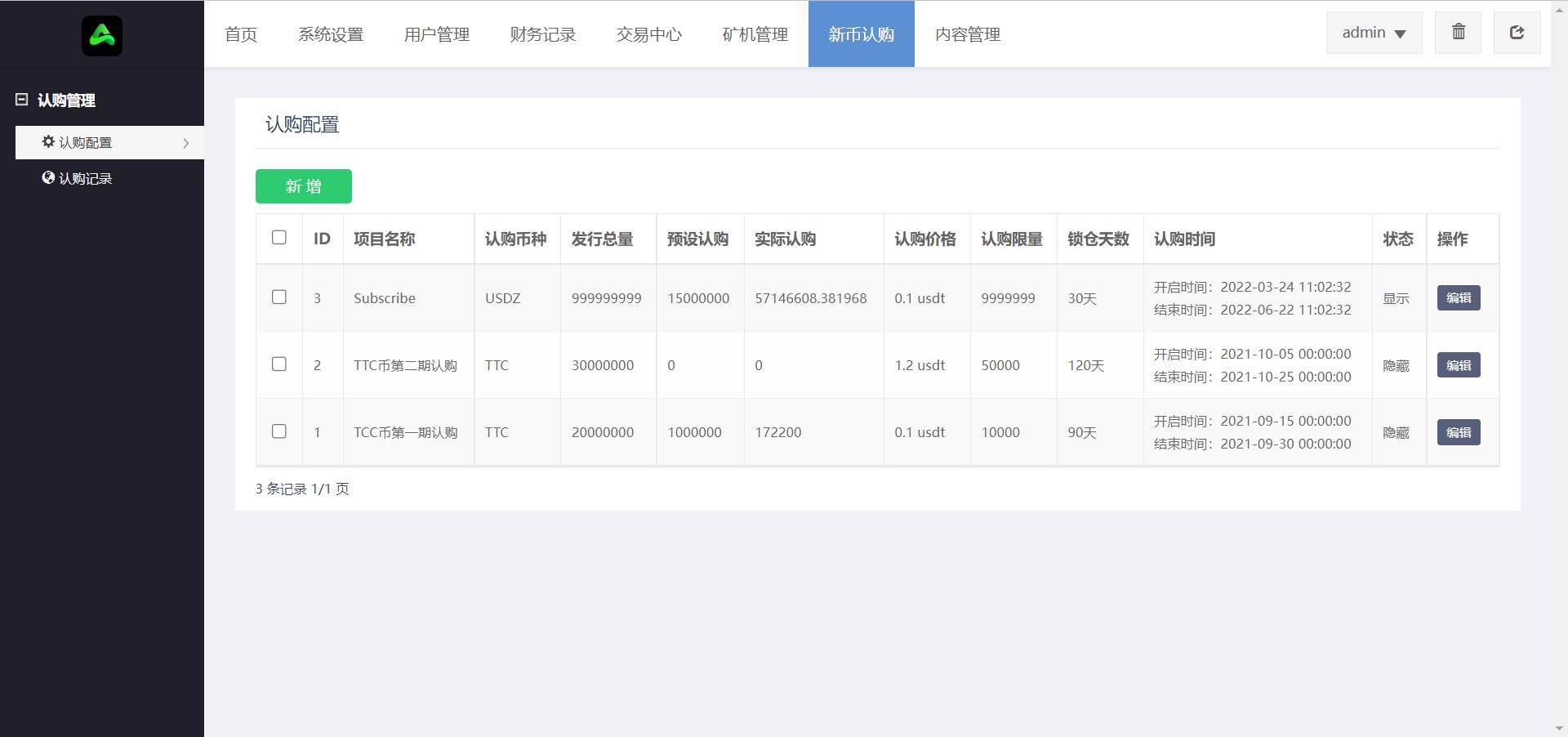Screen dimensions: 1568x737
Task: Open the 财务记录 top menu
Action: (x=543, y=34)
